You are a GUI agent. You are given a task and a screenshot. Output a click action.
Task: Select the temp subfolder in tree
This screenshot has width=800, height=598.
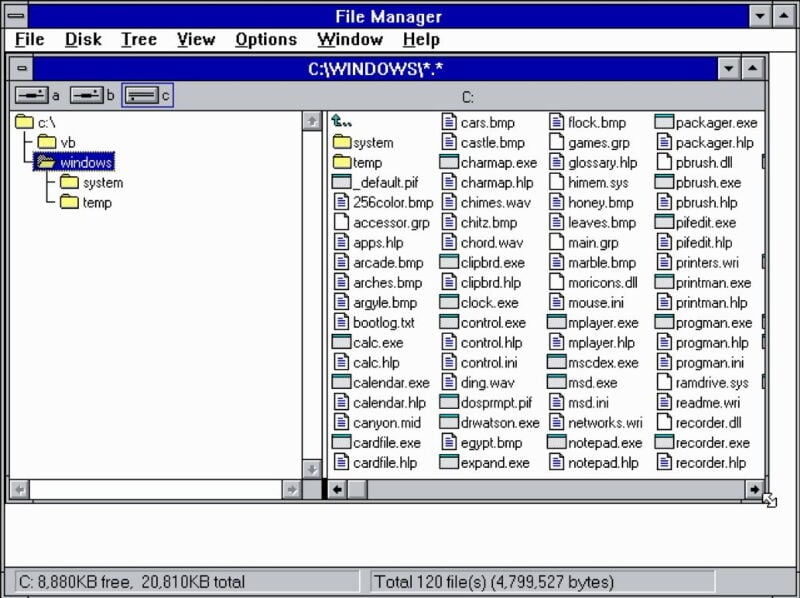69,202
